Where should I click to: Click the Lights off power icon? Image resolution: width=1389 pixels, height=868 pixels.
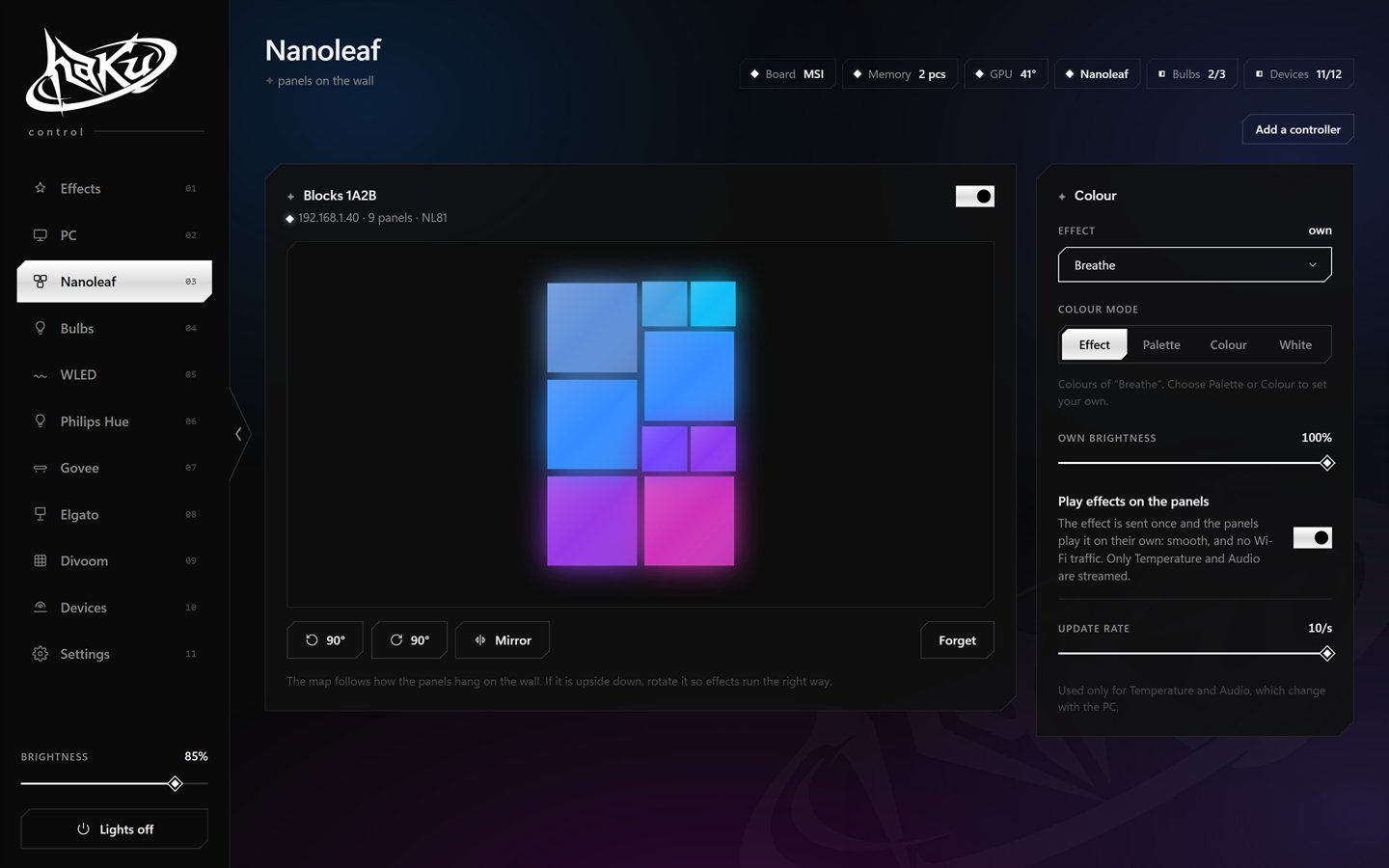coord(83,829)
